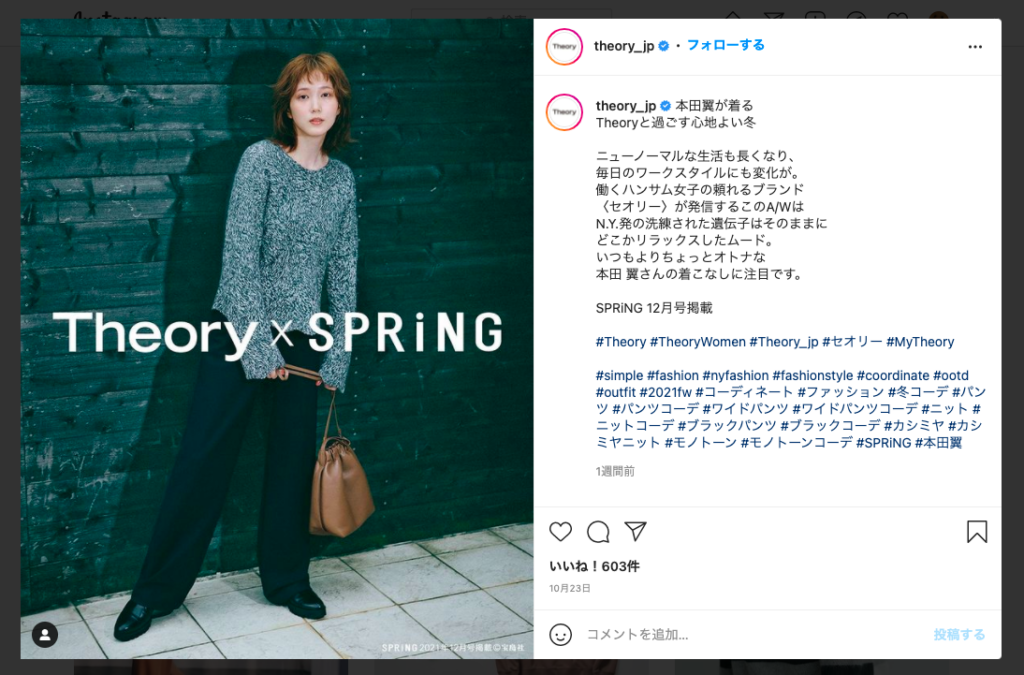Viewport: 1024px width, 675px height.
Task: Save the post with the bookmark icon
Action: pos(976,531)
